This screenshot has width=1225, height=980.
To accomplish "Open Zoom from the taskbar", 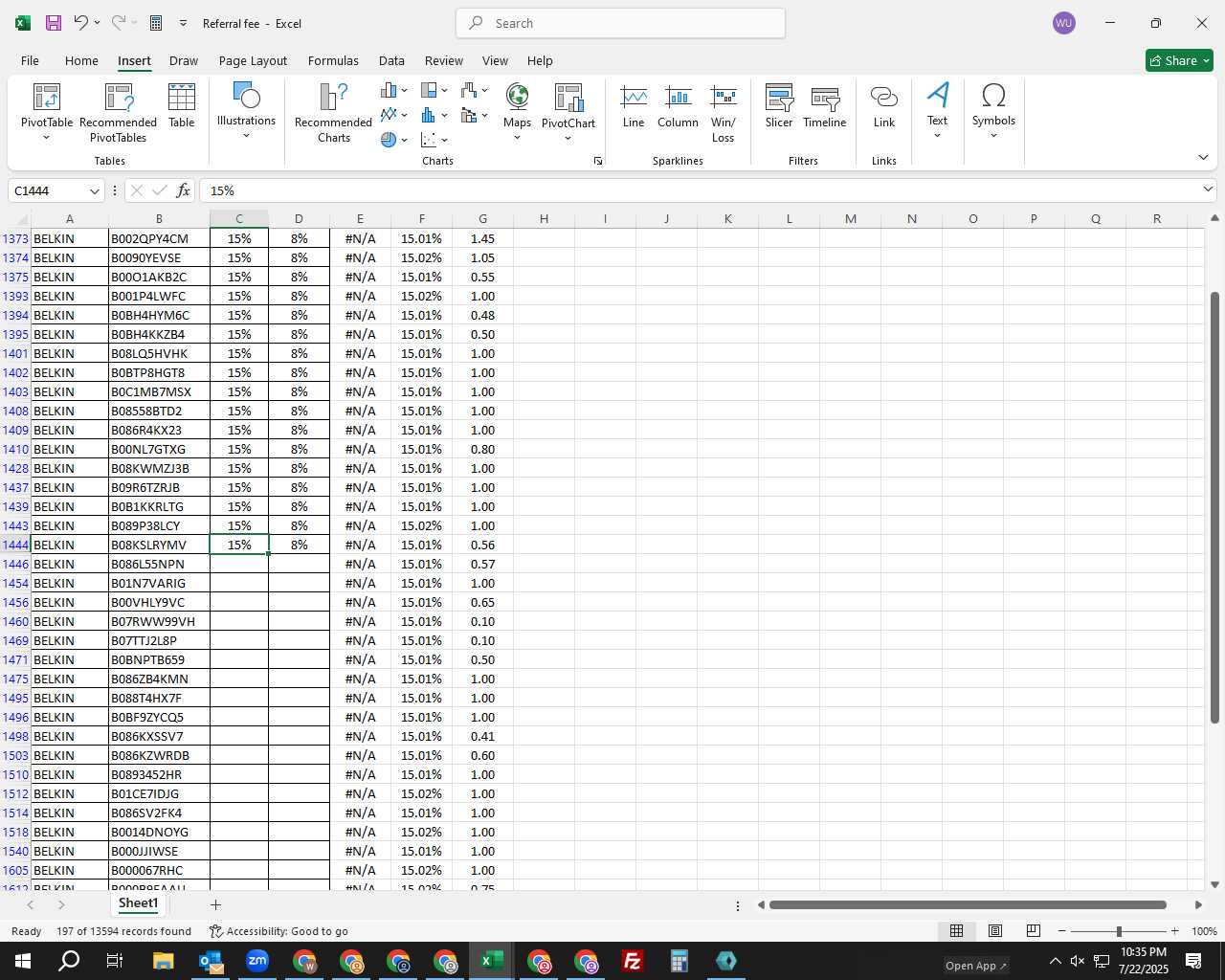I will click(x=257, y=961).
